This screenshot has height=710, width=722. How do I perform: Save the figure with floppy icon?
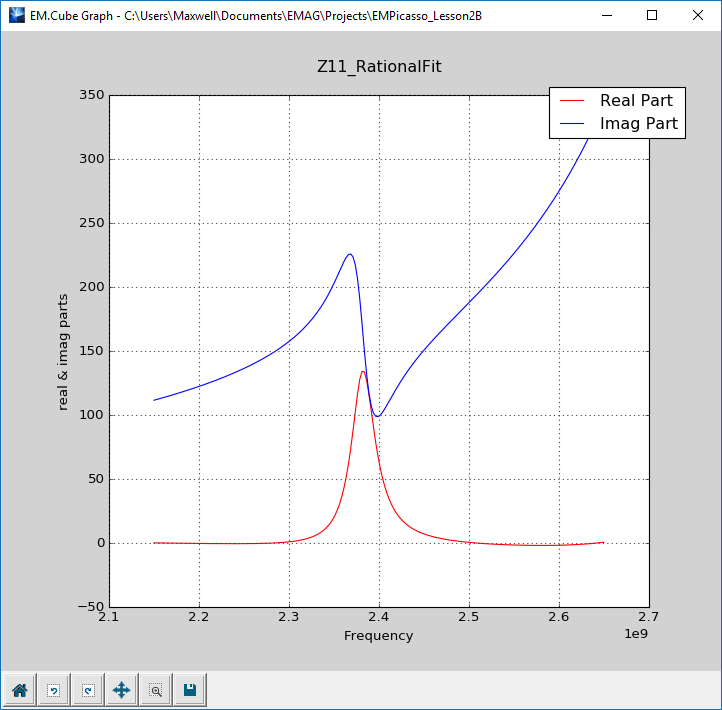[190, 690]
